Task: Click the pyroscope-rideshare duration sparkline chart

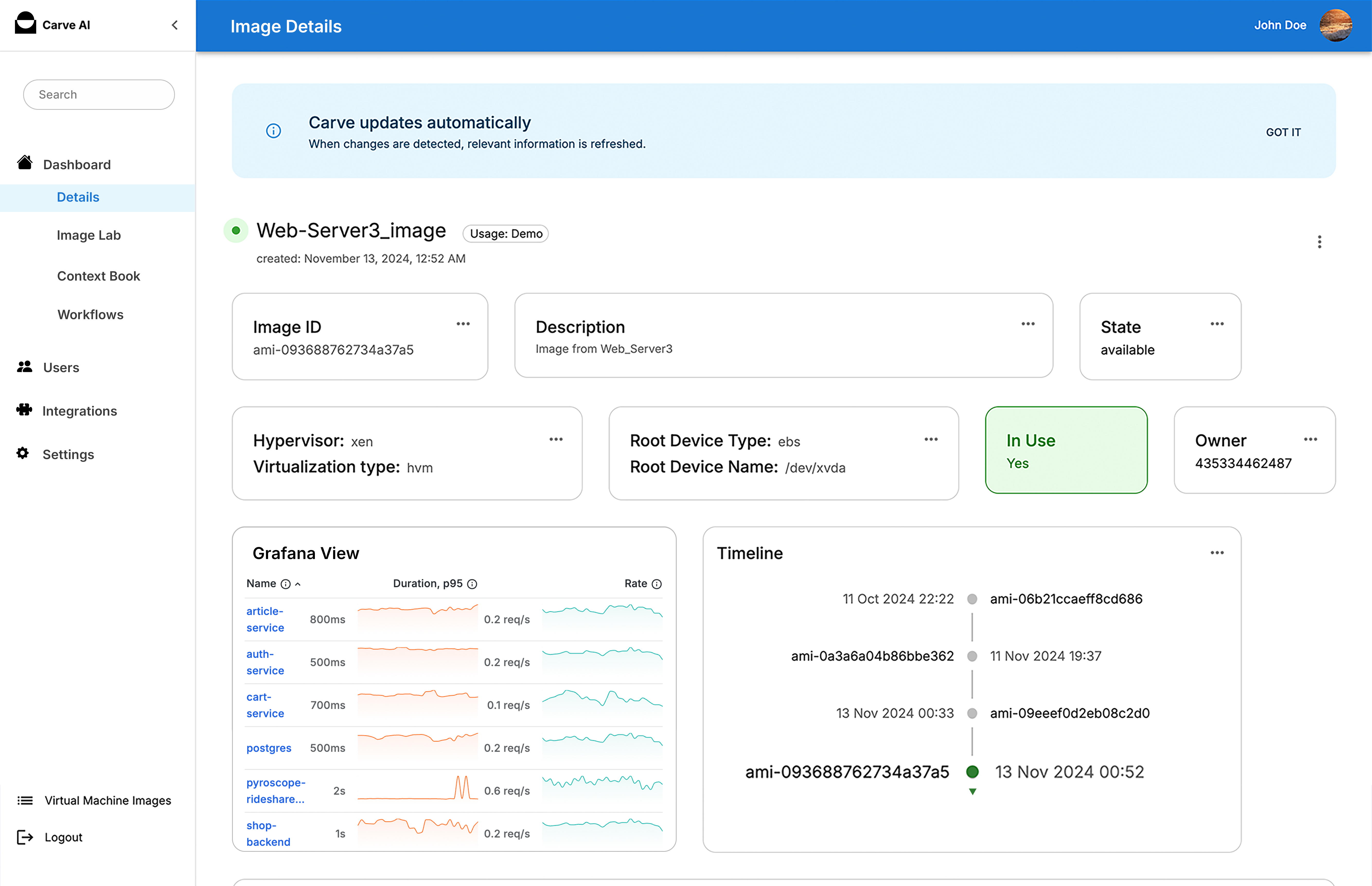Action: [x=418, y=788]
